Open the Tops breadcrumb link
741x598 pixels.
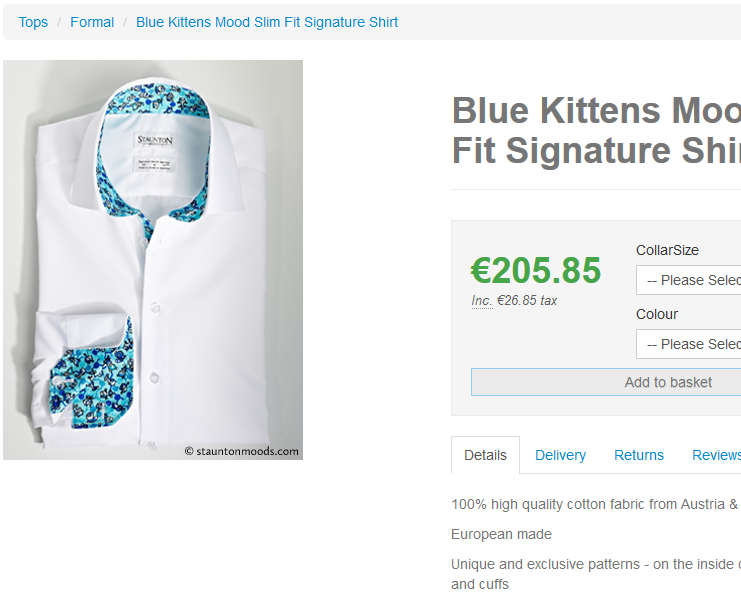pos(33,22)
